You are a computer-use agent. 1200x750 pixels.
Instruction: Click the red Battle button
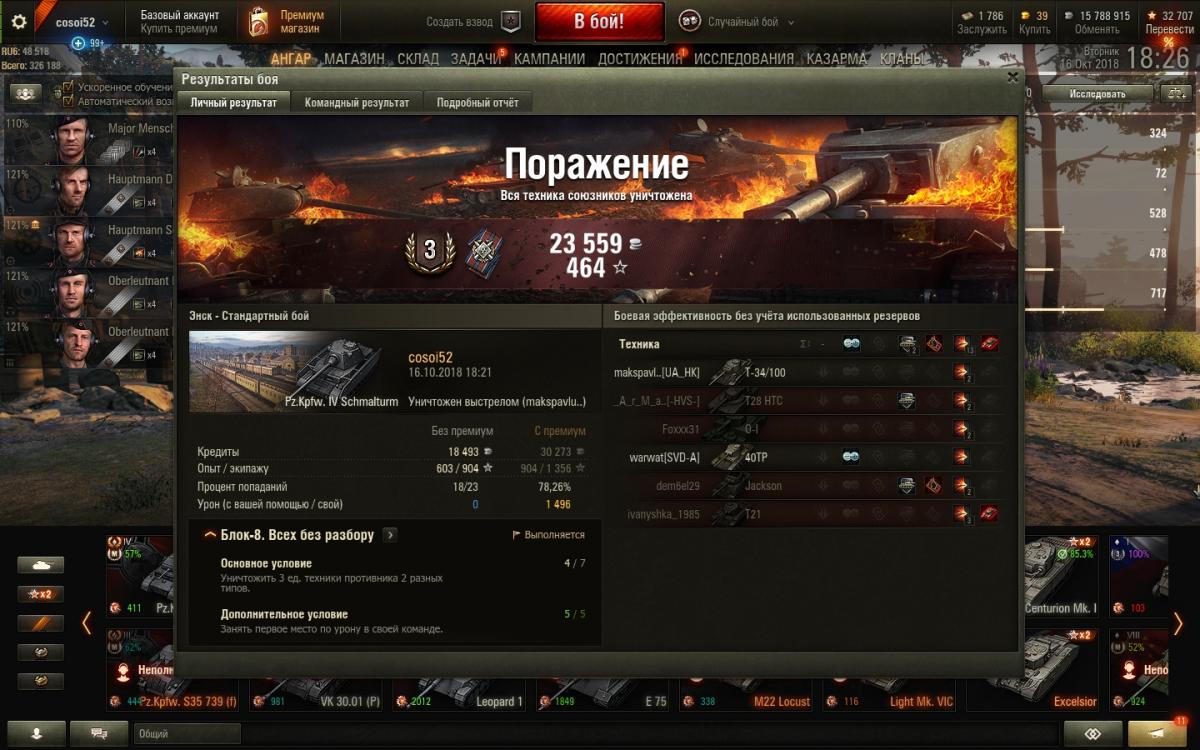click(600, 21)
